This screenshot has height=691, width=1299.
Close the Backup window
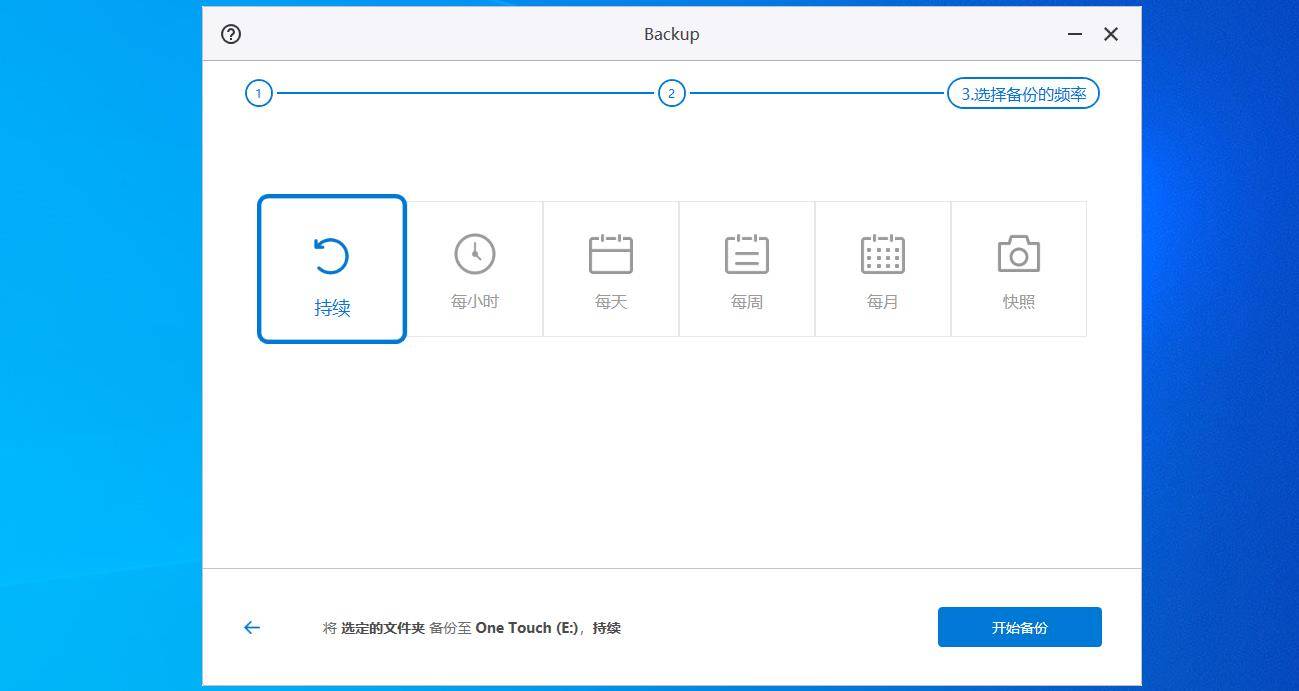(1111, 34)
